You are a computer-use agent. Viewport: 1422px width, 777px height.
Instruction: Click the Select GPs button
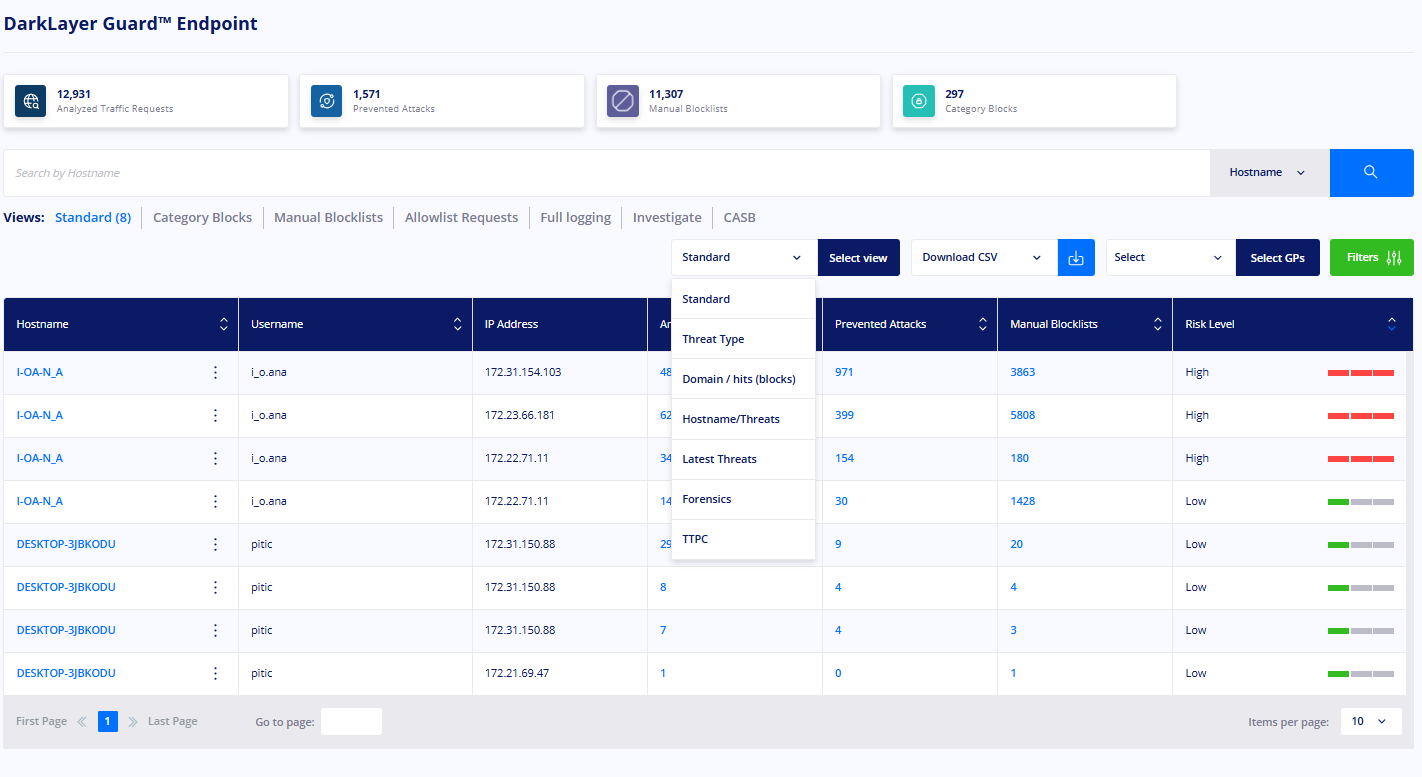(x=1278, y=258)
